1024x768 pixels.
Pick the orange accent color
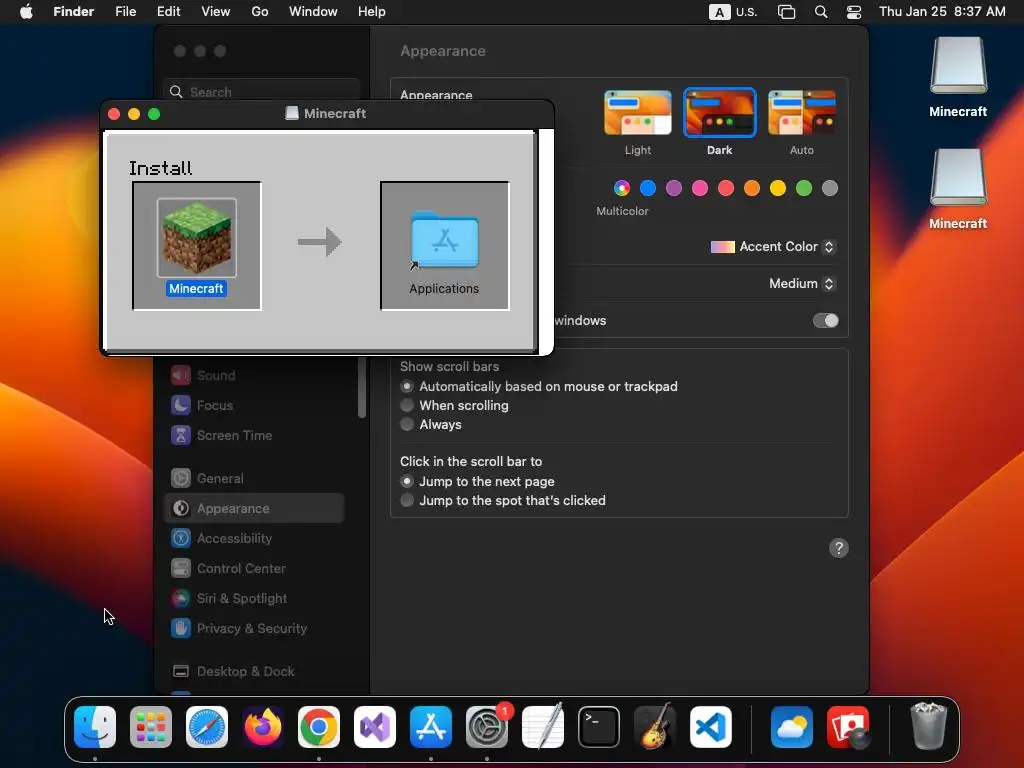[x=752, y=189]
